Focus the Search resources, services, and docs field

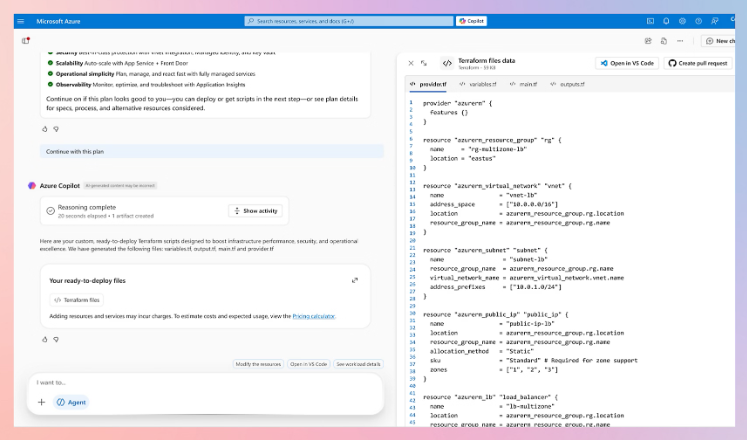click(x=349, y=21)
